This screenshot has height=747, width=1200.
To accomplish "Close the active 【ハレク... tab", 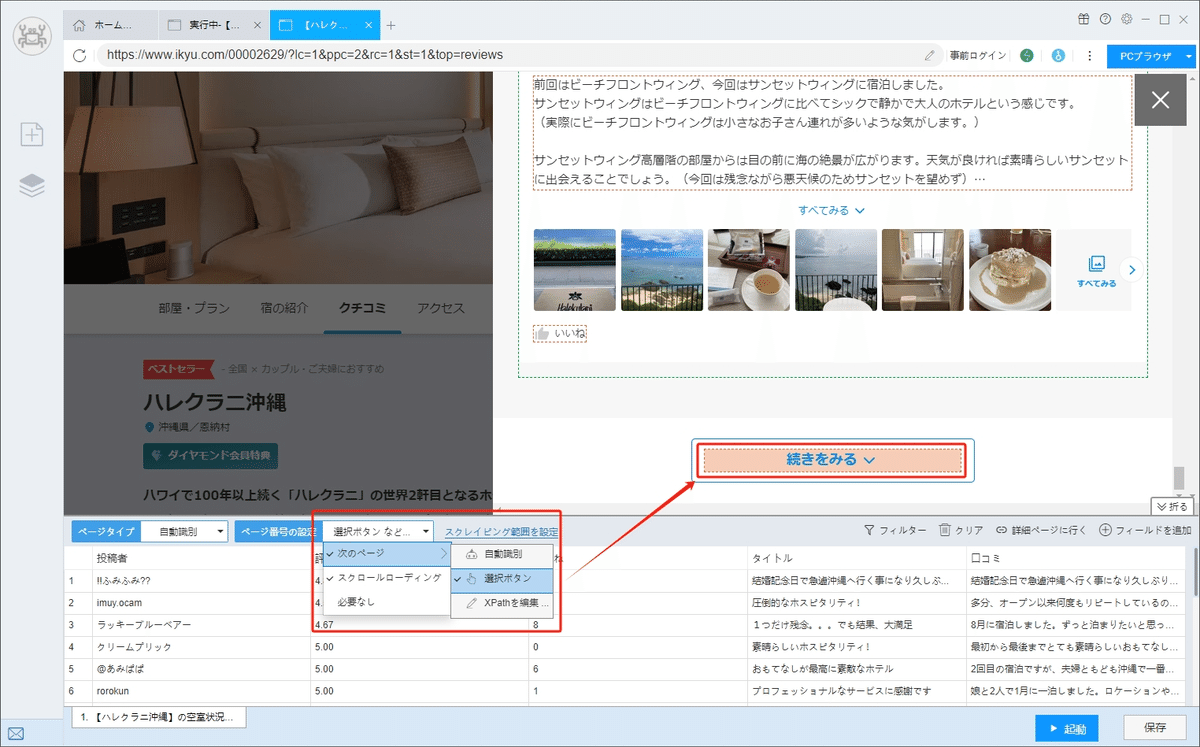I will pyautogui.click(x=366, y=25).
